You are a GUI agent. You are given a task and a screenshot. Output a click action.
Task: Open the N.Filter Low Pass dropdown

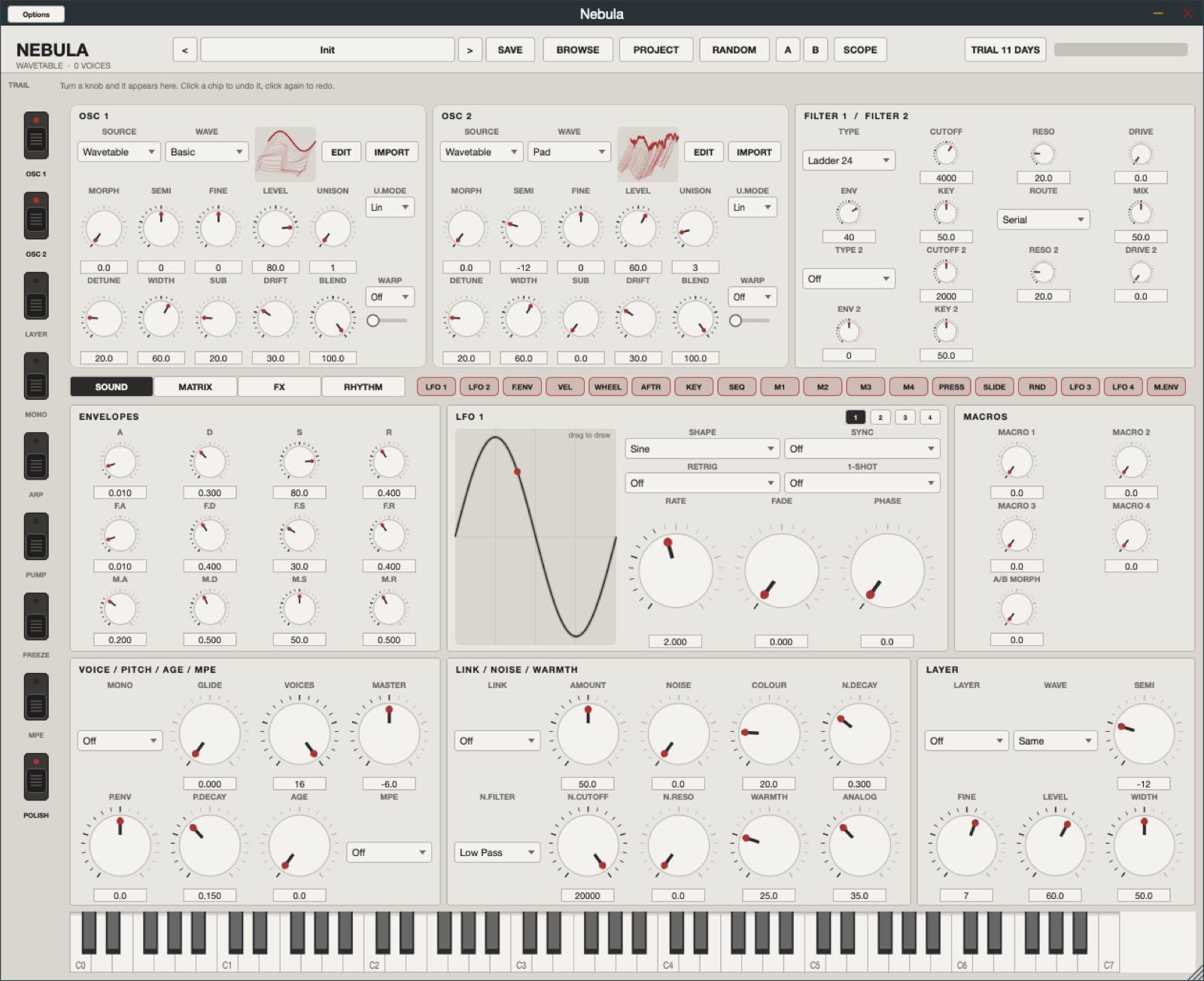point(497,852)
